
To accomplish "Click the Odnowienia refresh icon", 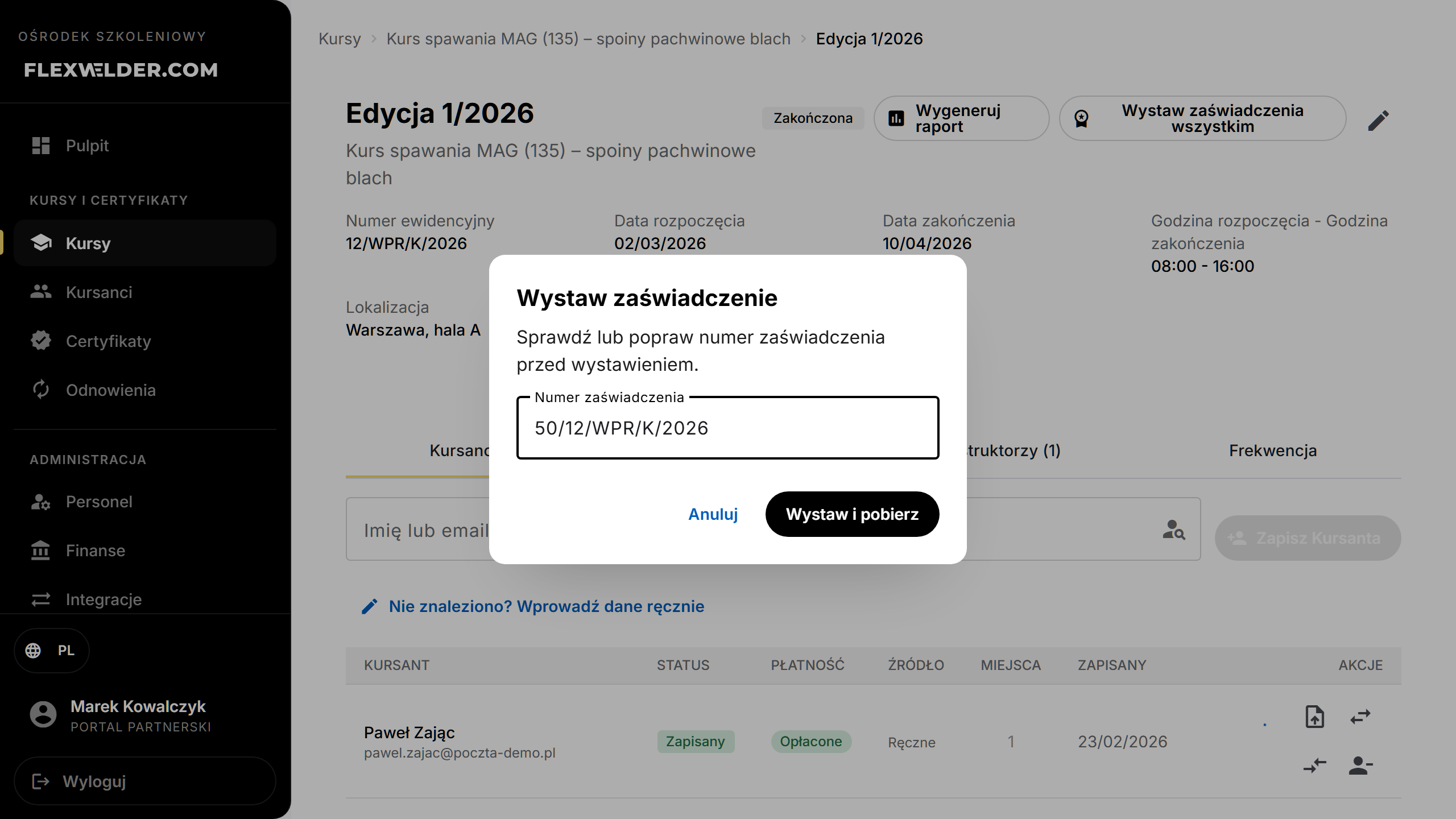I will [41, 390].
